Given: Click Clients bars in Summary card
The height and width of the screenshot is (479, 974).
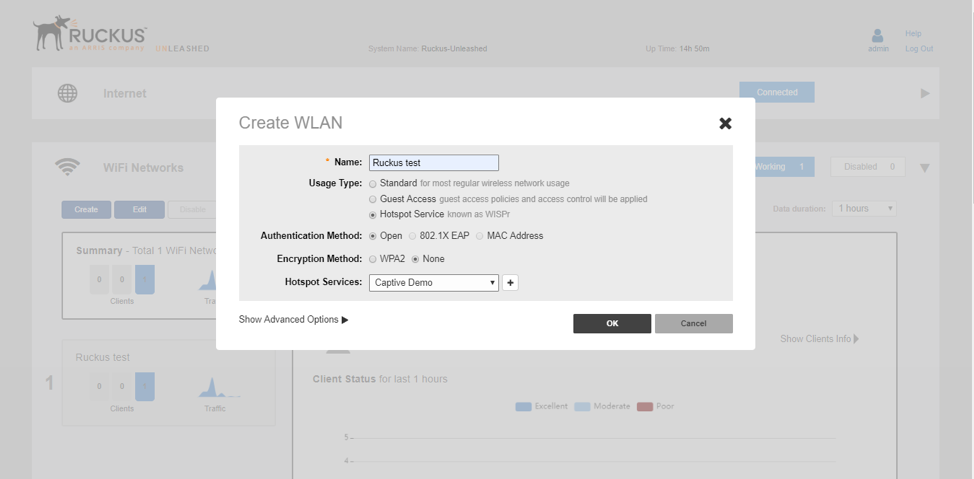Looking at the screenshot, I should pyautogui.click(x=122, y=280).
